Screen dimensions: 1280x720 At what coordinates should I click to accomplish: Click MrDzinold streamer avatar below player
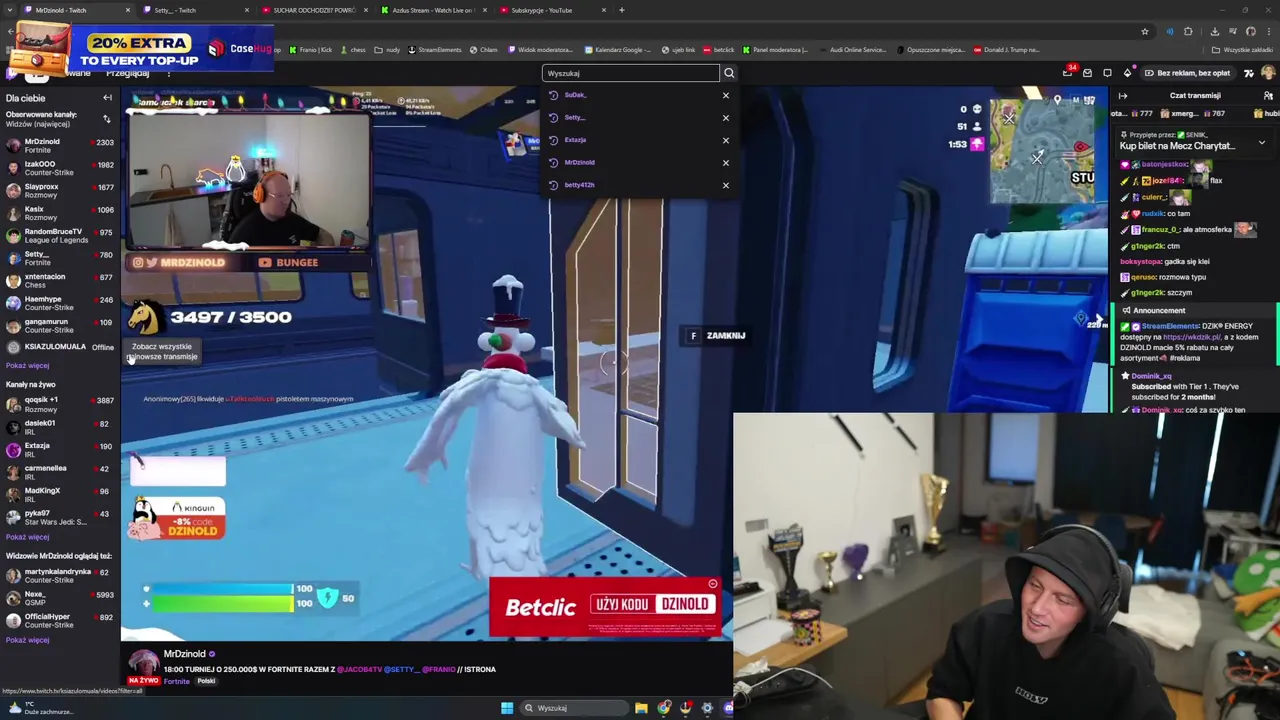pyautogui.click(x=144, y=664)
